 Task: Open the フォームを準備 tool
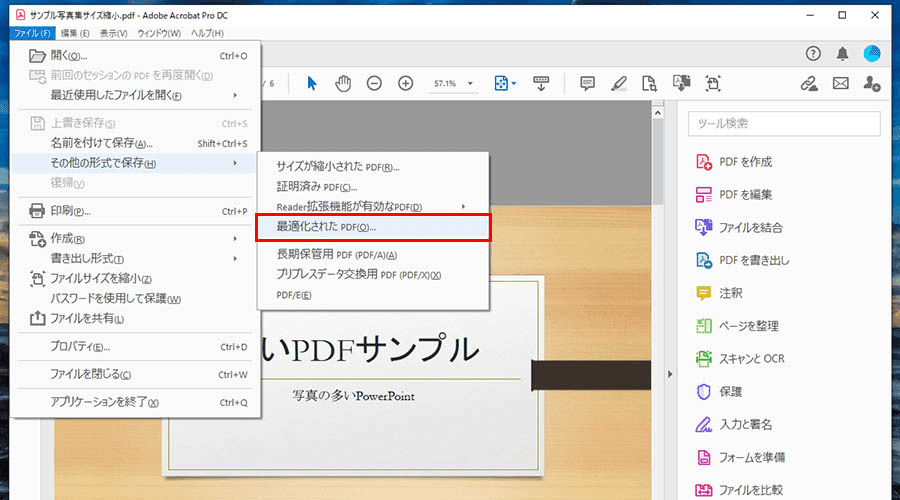[x=740, y=458]
